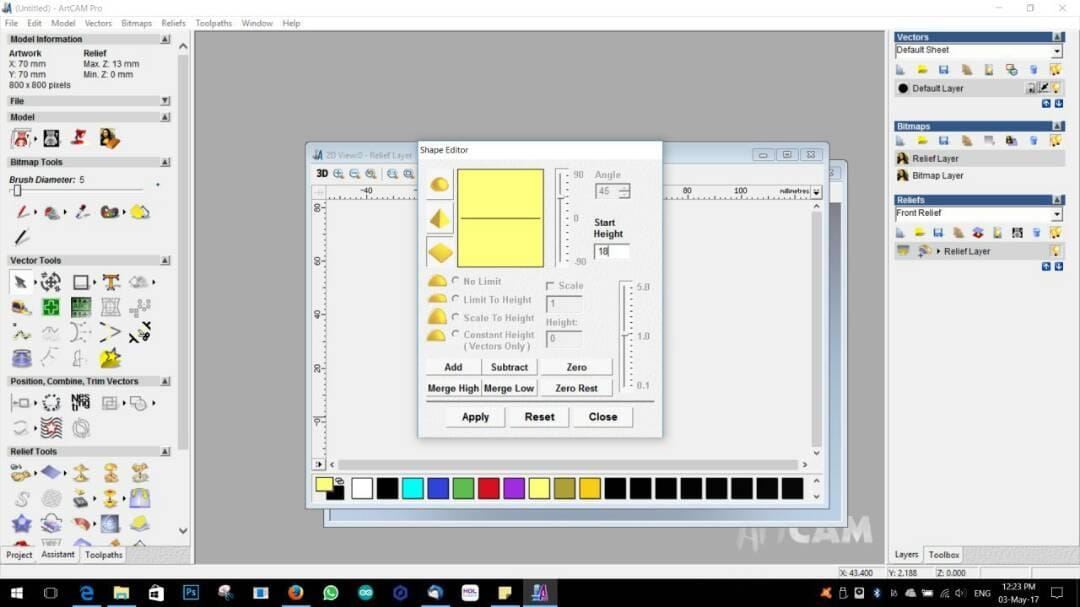This screenshot has width=1080, height=607.
Task: Click the Add button
Action: 453,367
